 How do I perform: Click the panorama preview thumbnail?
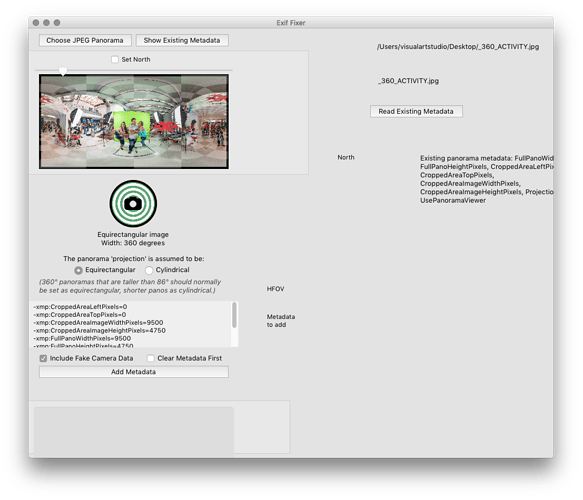point(134,122)
